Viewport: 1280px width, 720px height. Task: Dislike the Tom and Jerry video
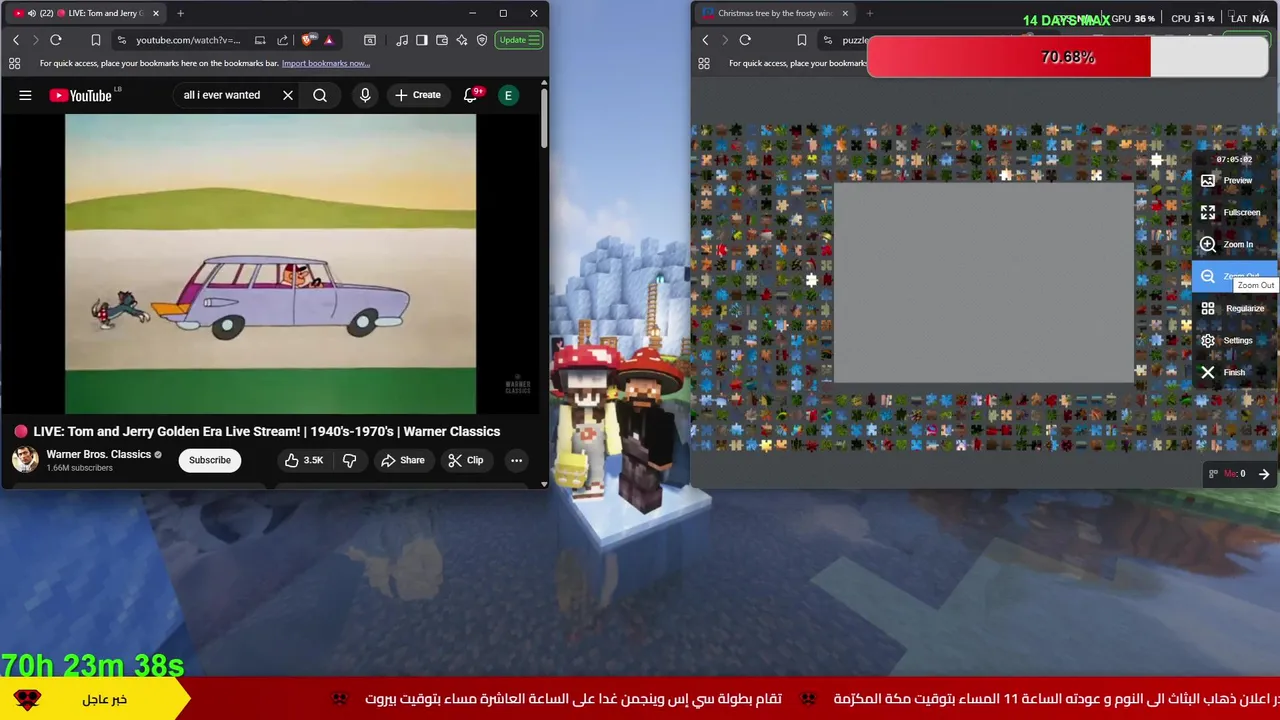(349, 460)
